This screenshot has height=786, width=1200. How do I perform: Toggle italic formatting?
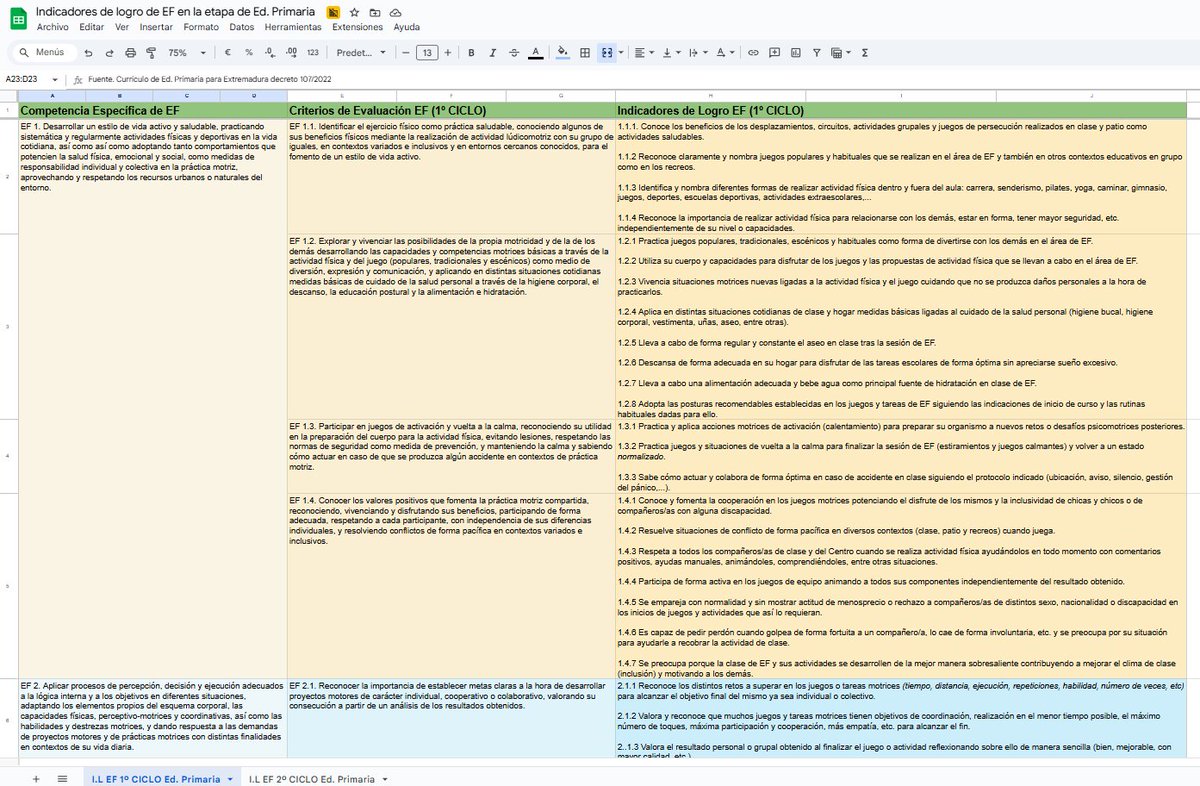click(x=492, y=52)
